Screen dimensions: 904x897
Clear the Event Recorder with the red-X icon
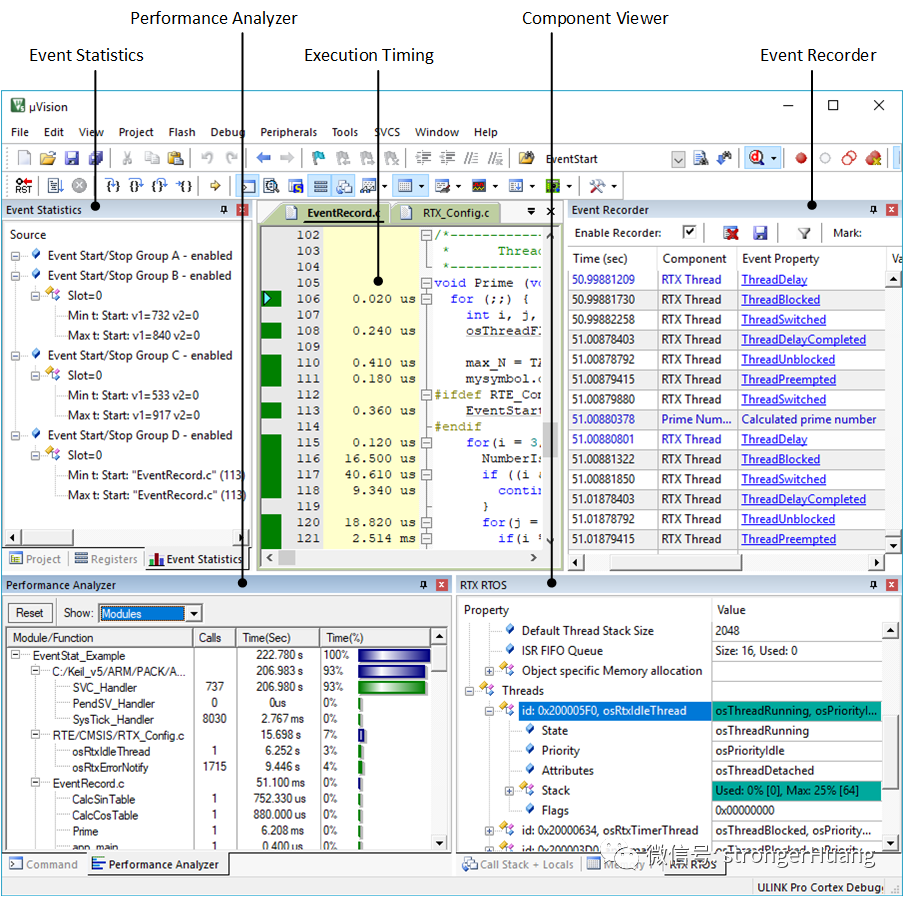(x=731, y=233)
